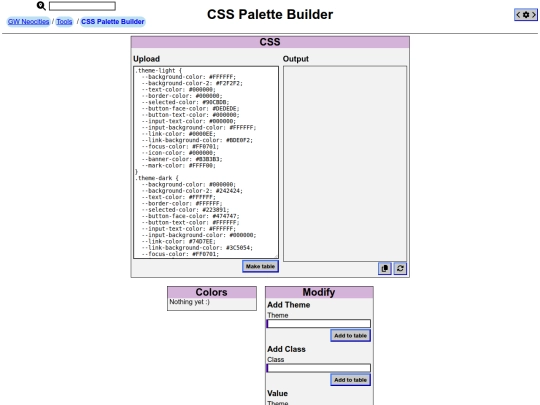Click the Make table button
Screen dimensions: 540x405
[260, 266]
